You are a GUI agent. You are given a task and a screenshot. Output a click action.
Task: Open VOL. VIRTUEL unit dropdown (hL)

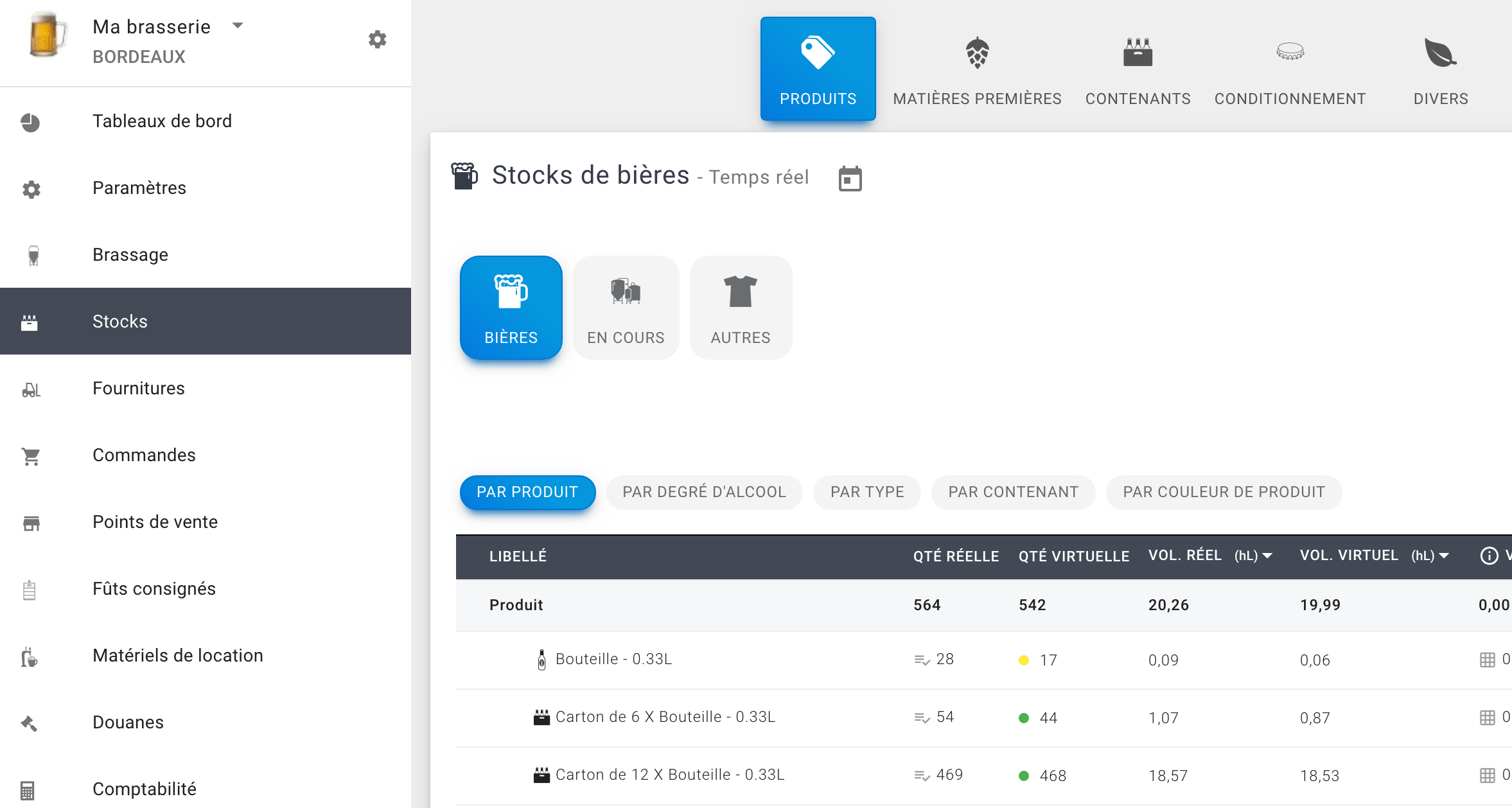tap(1430, 556)
